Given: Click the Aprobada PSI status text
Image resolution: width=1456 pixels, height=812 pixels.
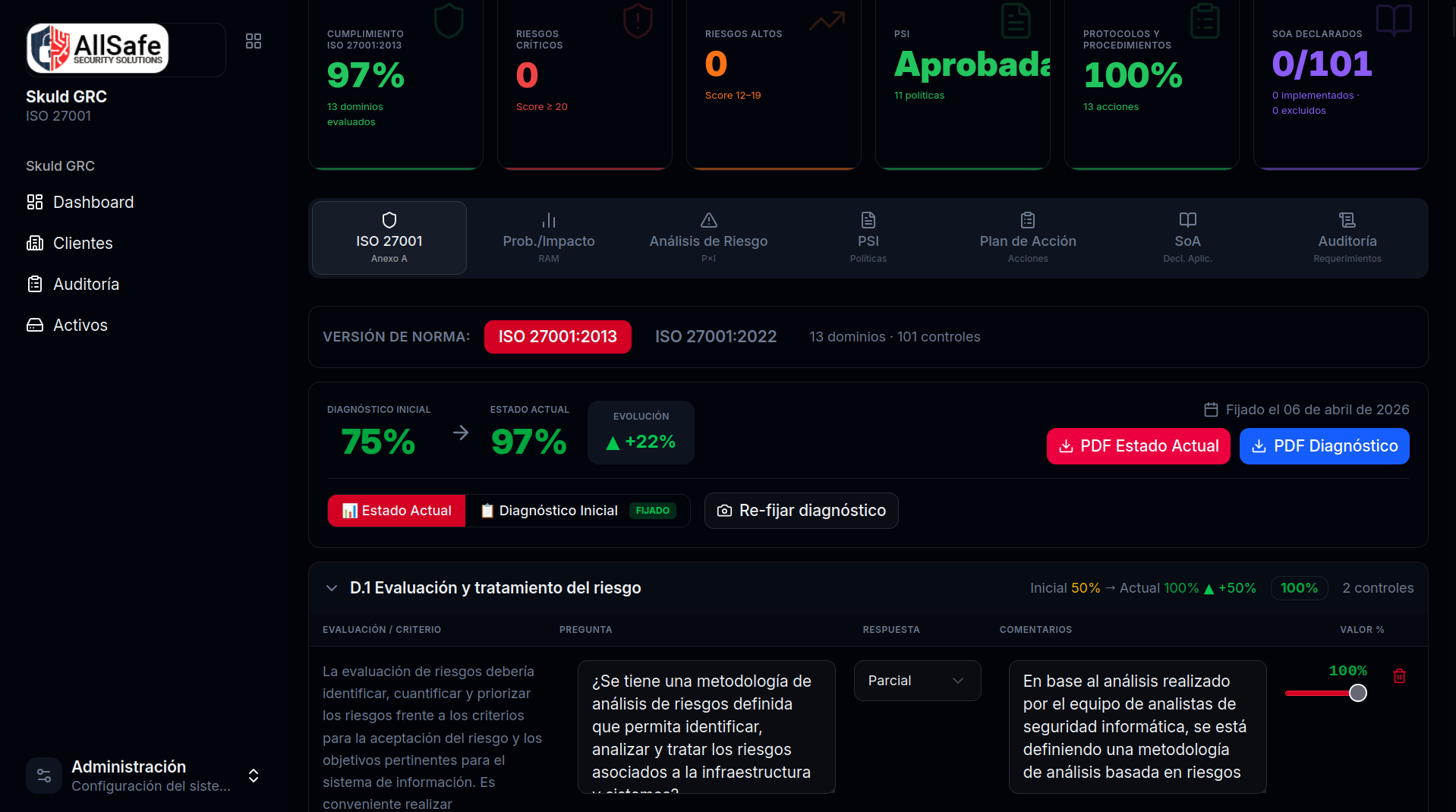Looking at the screenshot, I should [x=972, y=64].
